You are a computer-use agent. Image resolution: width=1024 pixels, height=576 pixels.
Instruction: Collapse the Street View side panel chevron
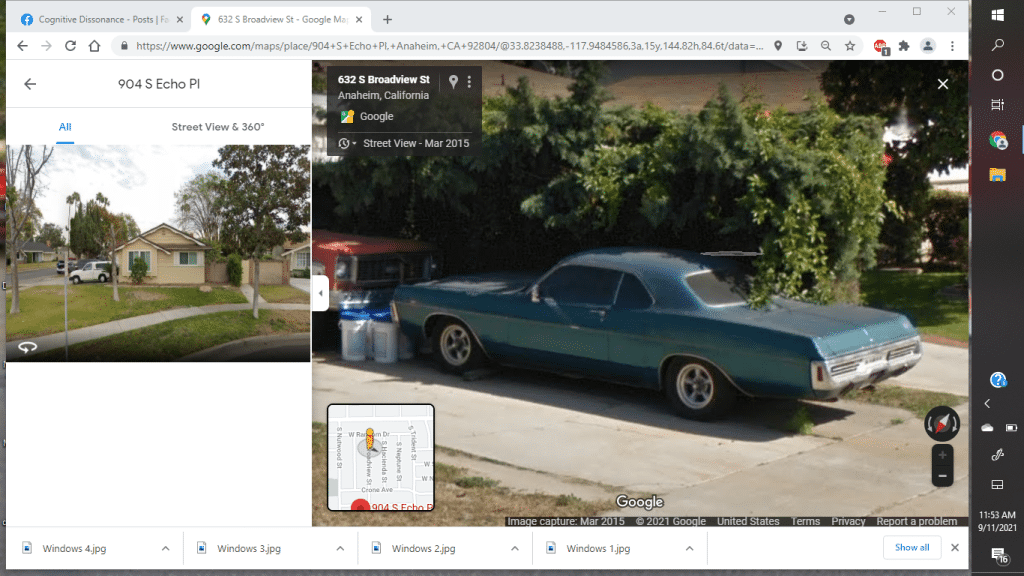(x=320, y=292)
